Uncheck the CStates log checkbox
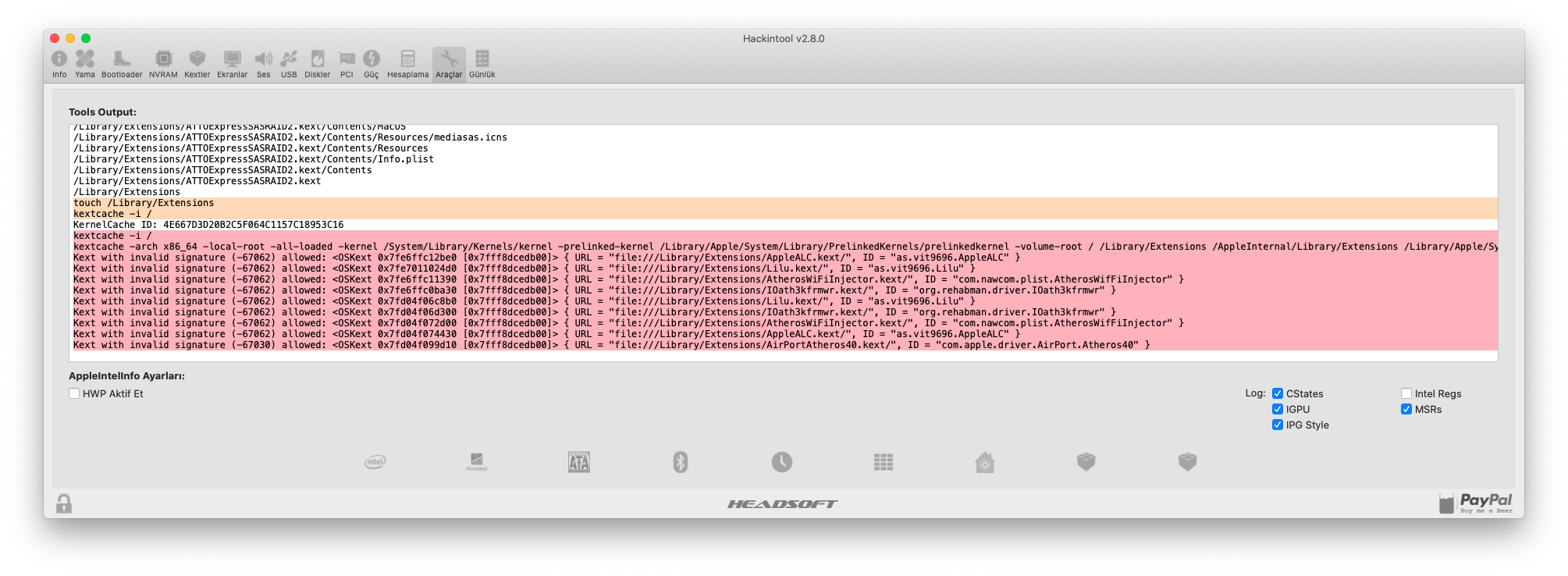This screenshot has width=1568, height=576. coord(1278,394)
